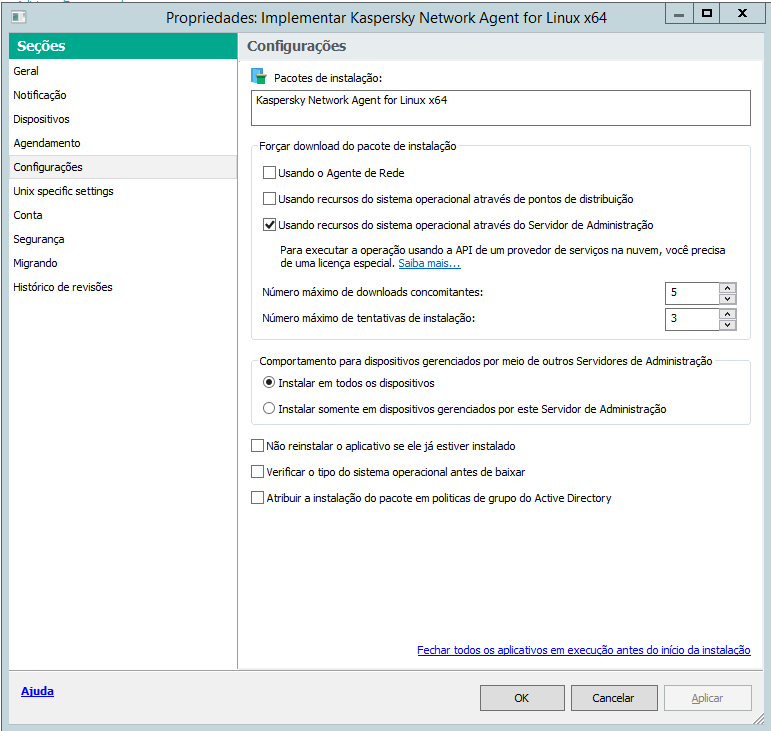771x731 pixels.
Task: Select the Agendamento section
Action: [123, 143]
